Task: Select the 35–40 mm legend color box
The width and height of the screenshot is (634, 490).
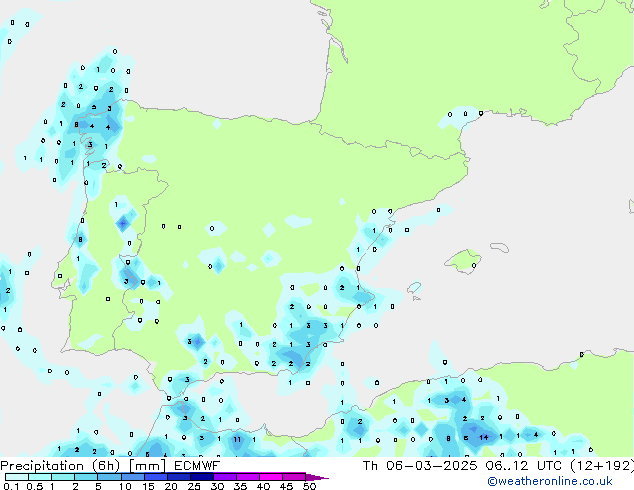Action: click(247, 477)
